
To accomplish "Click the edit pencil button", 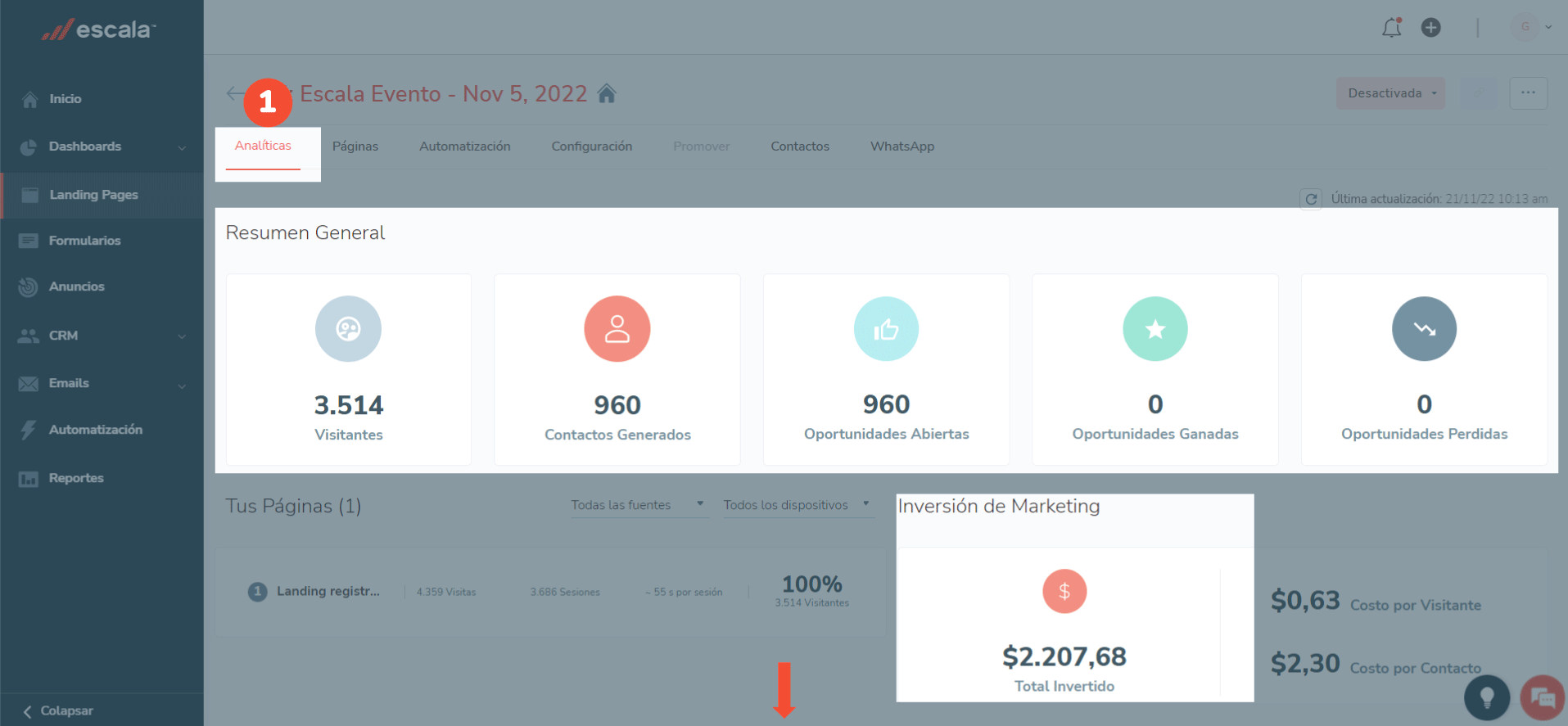I will tap(1479, 93).
